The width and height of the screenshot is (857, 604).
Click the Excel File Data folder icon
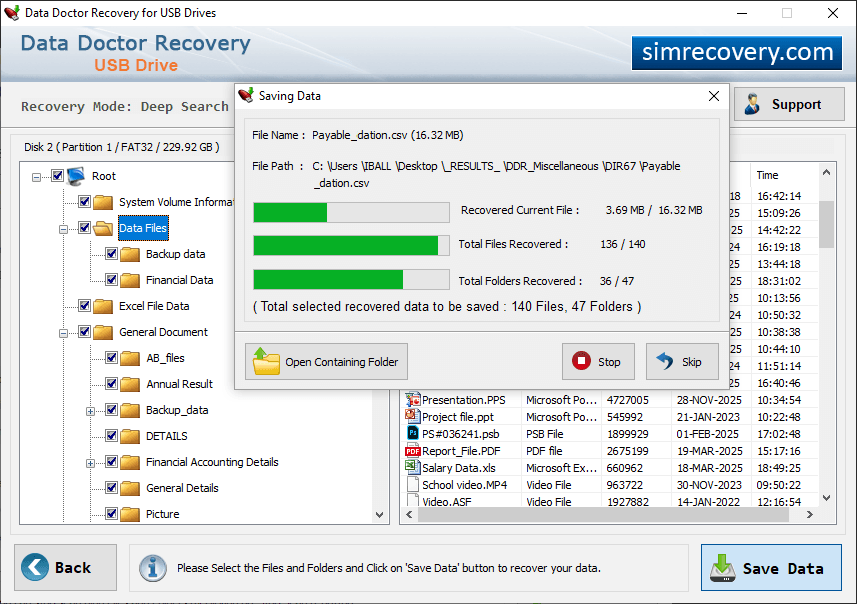click(103, 306)
